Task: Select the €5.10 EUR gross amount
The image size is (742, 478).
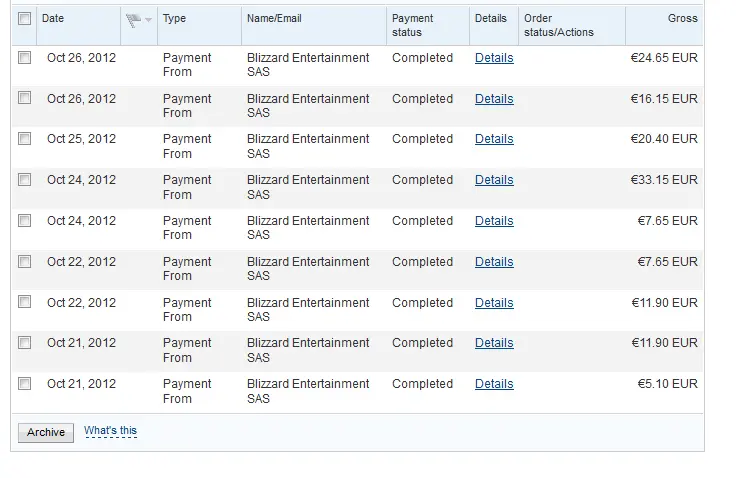Action: [667, 384]
